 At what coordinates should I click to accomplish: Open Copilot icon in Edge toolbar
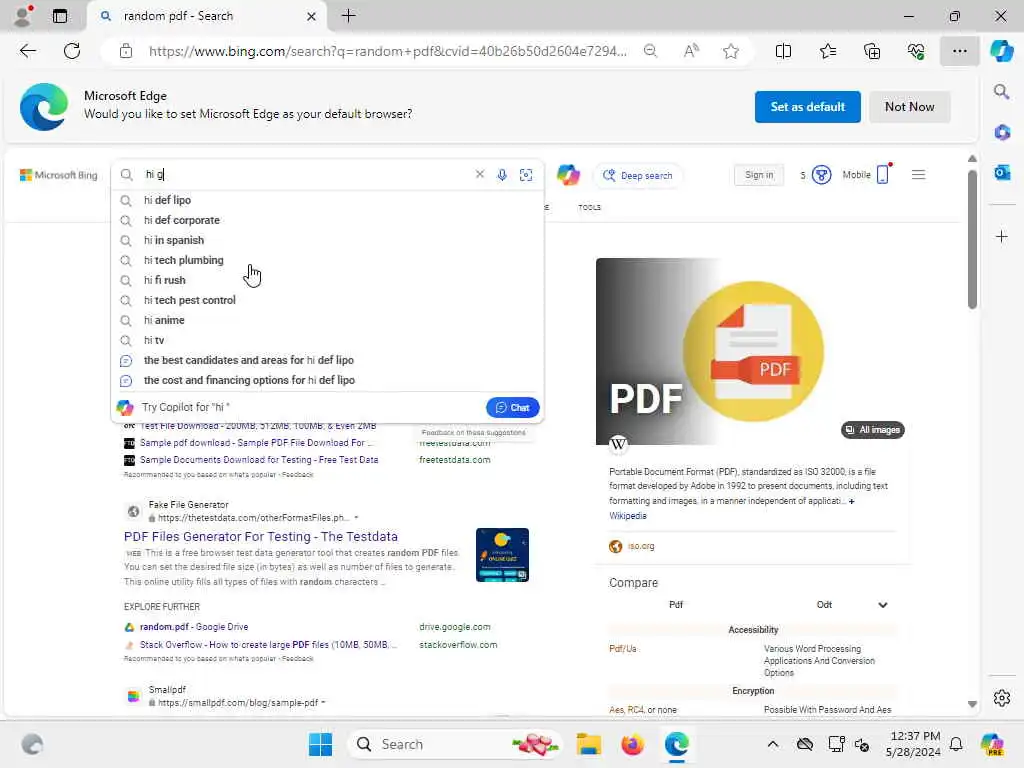(1001, 51)
